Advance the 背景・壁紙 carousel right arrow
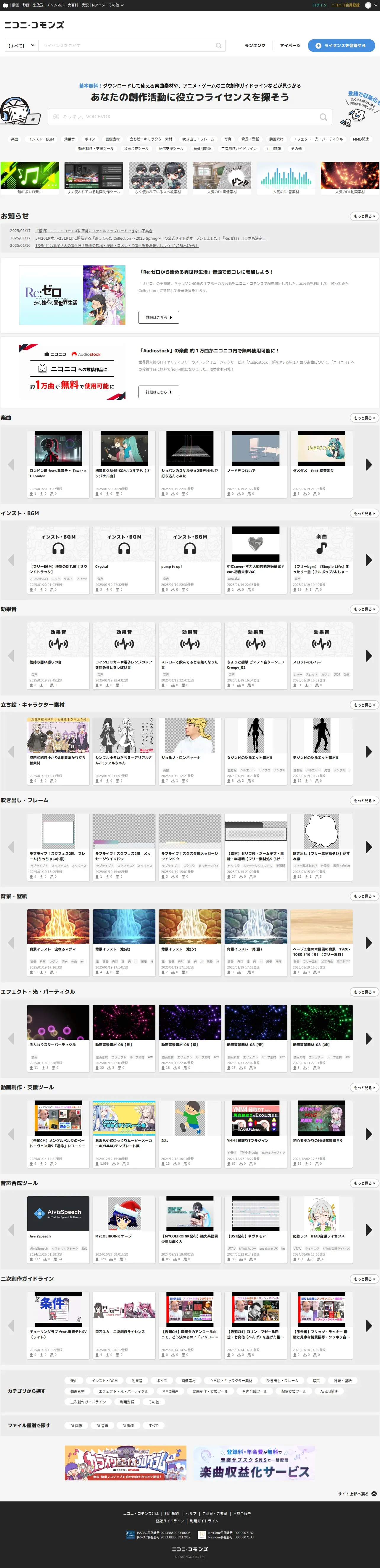This screenshot has height=1568, width=380. click(x=368, y=942)
